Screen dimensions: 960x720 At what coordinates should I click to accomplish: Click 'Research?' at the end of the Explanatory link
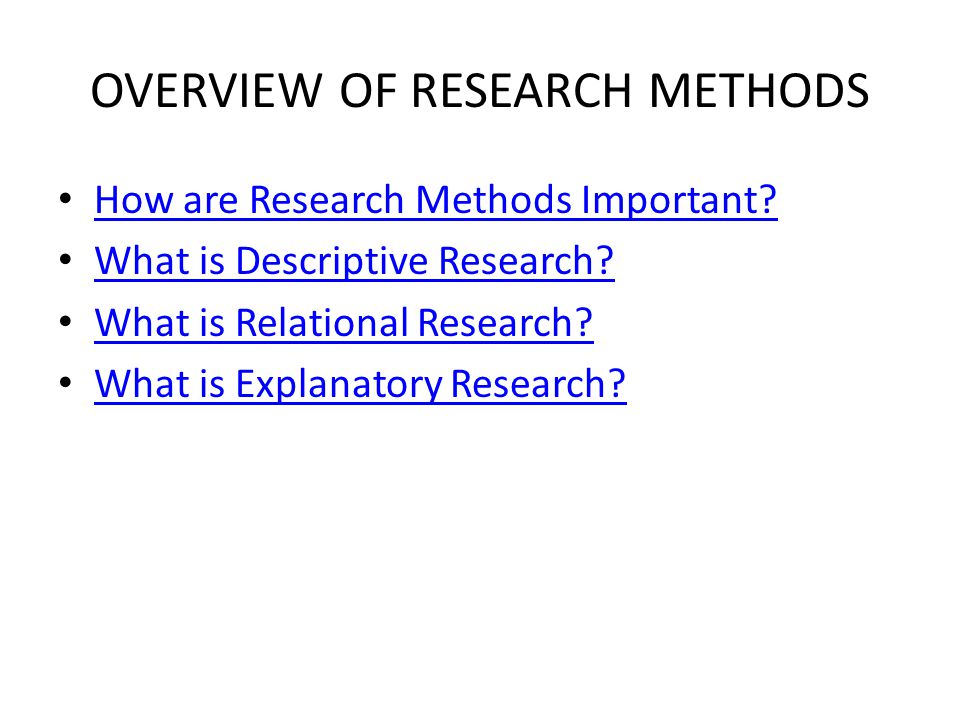(538, 384)
